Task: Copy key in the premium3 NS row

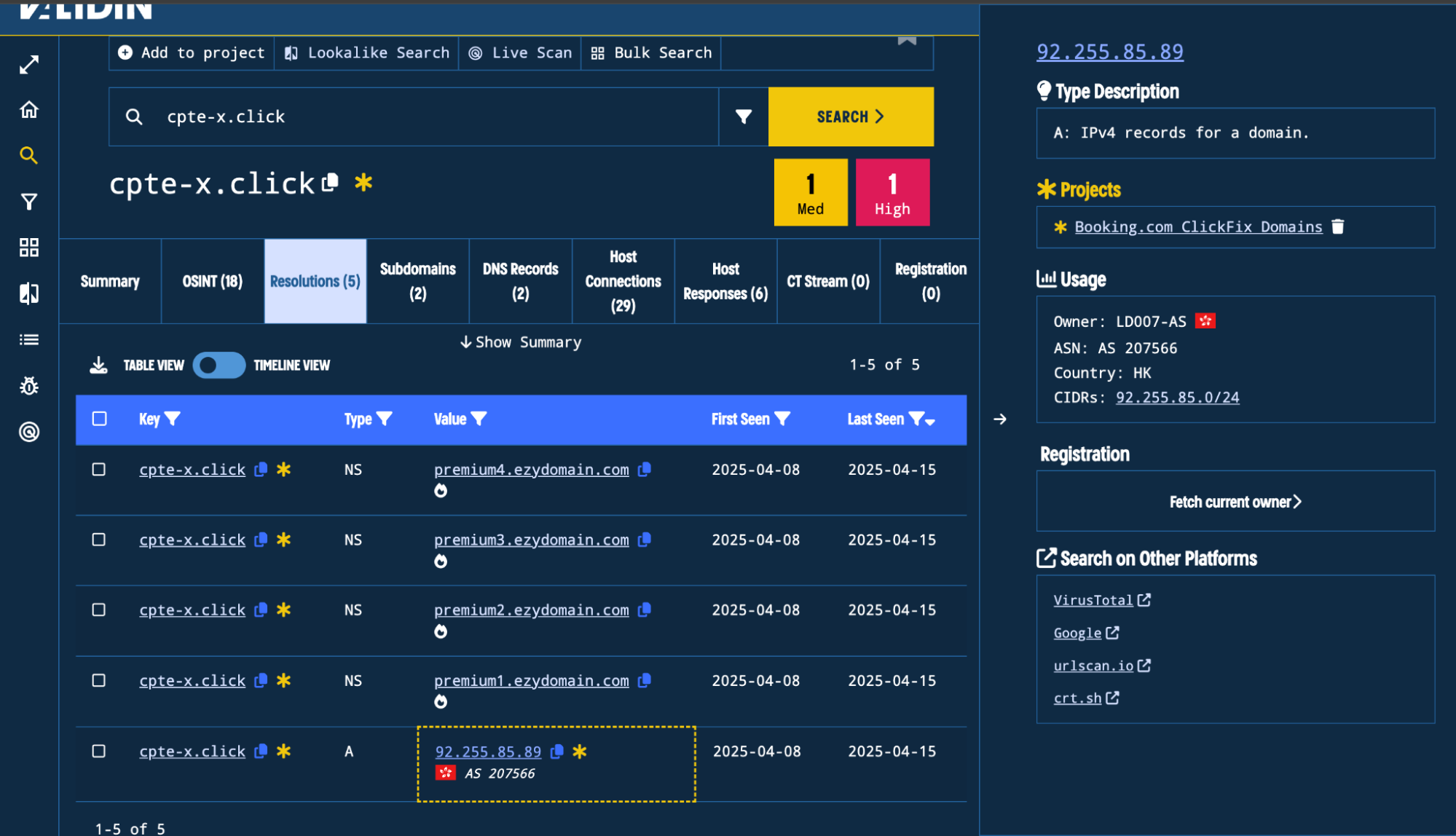Action: [261, 540]
